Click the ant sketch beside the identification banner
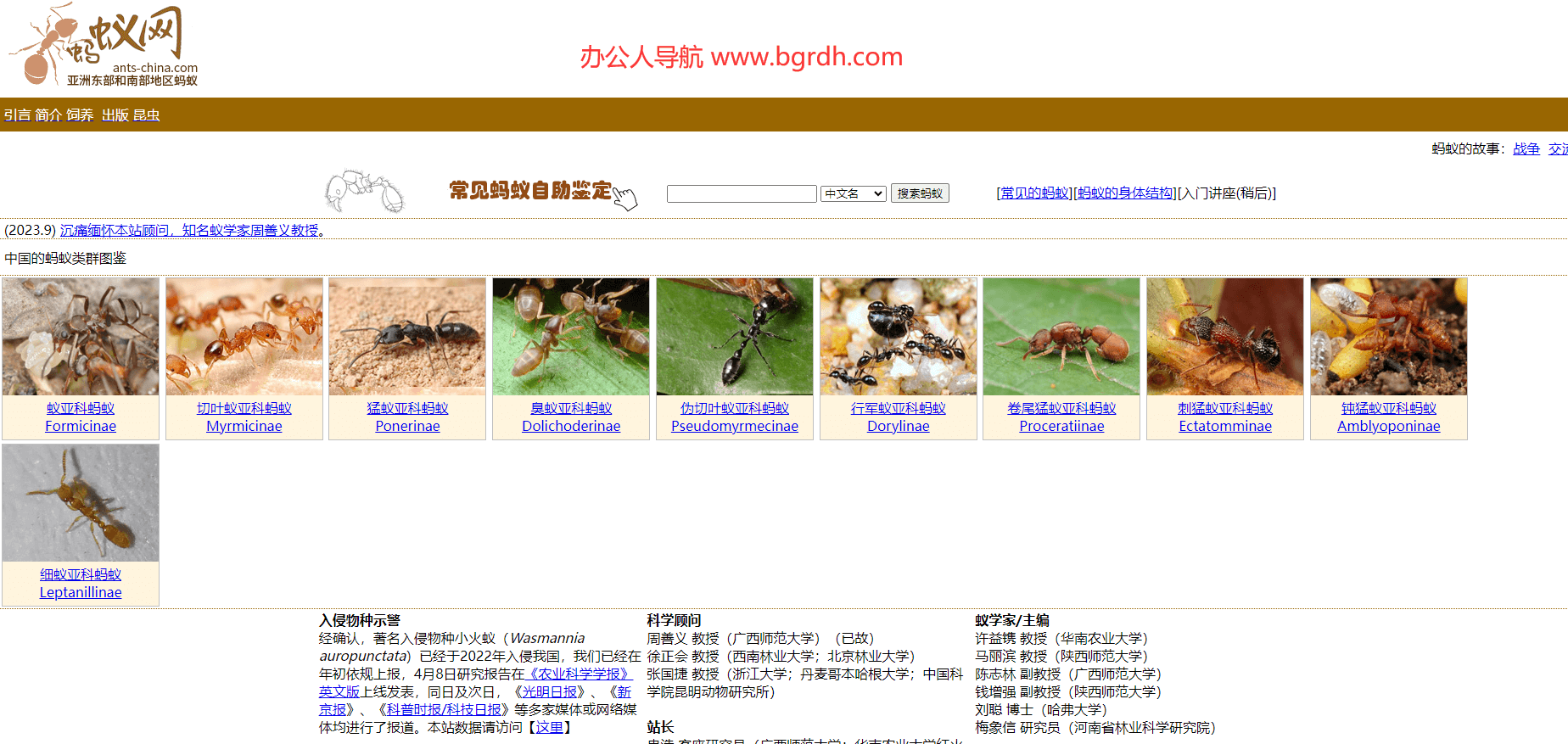The height and width of the screenshot is (744, 1568). 365,191
